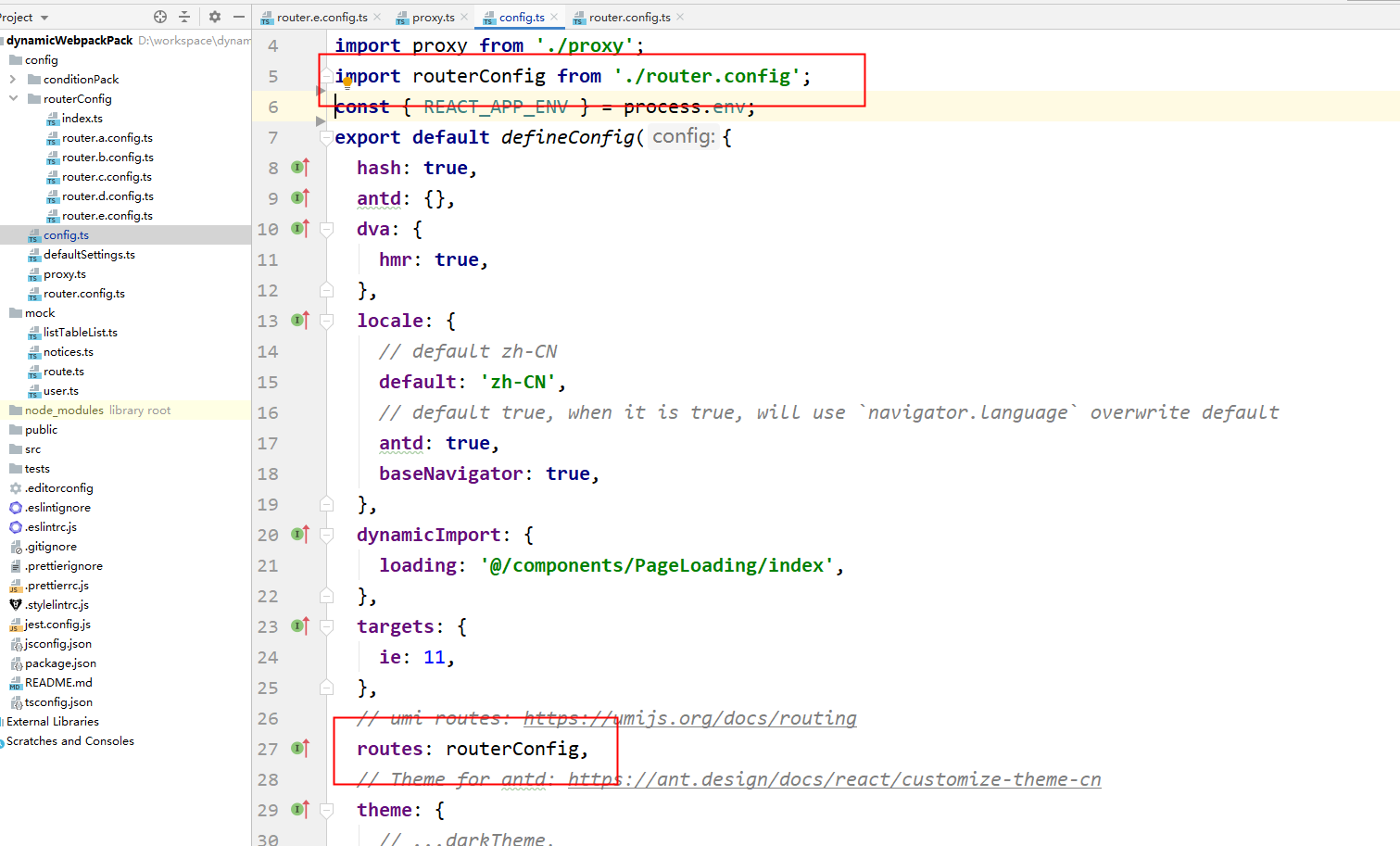Fold the dynamicImport block on line 20
The image size is (1400, 846).
326,535
